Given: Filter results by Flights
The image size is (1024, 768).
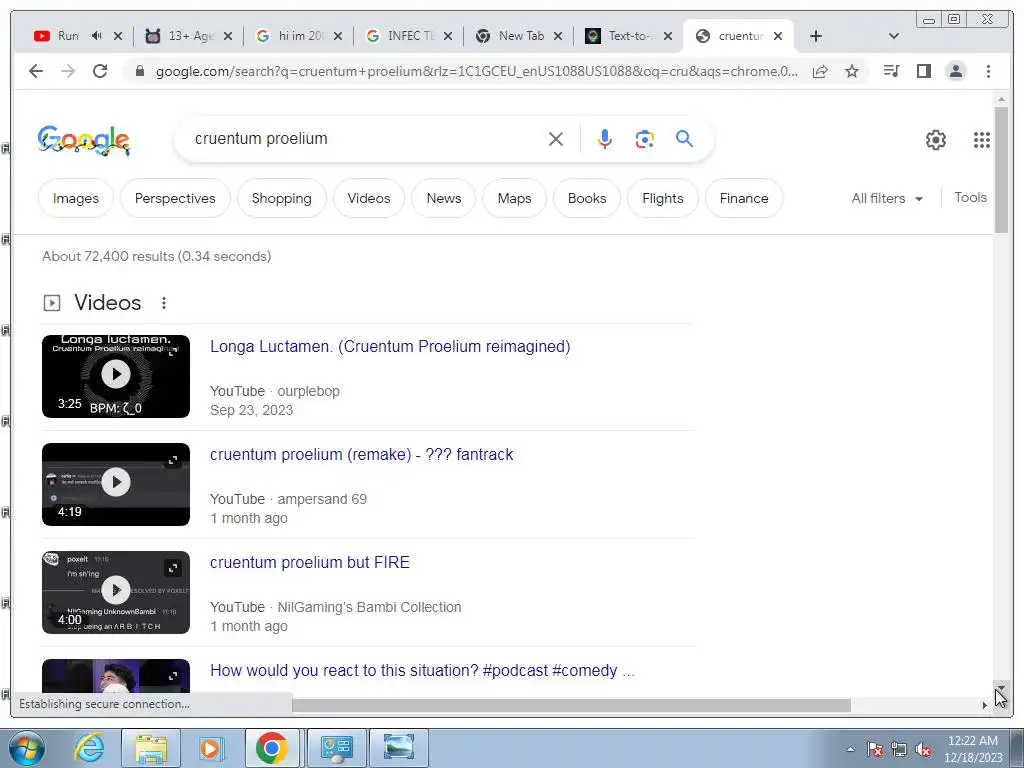Looking at the screenshot, I should coord(663,198).
